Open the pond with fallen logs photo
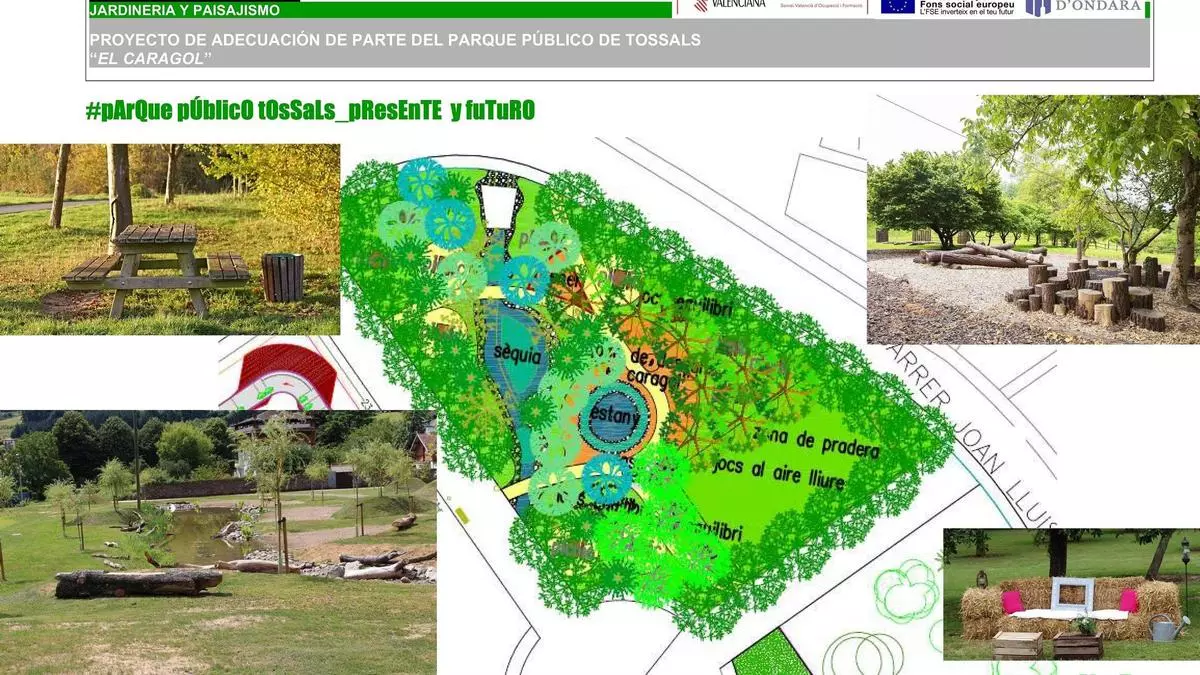 218,542
